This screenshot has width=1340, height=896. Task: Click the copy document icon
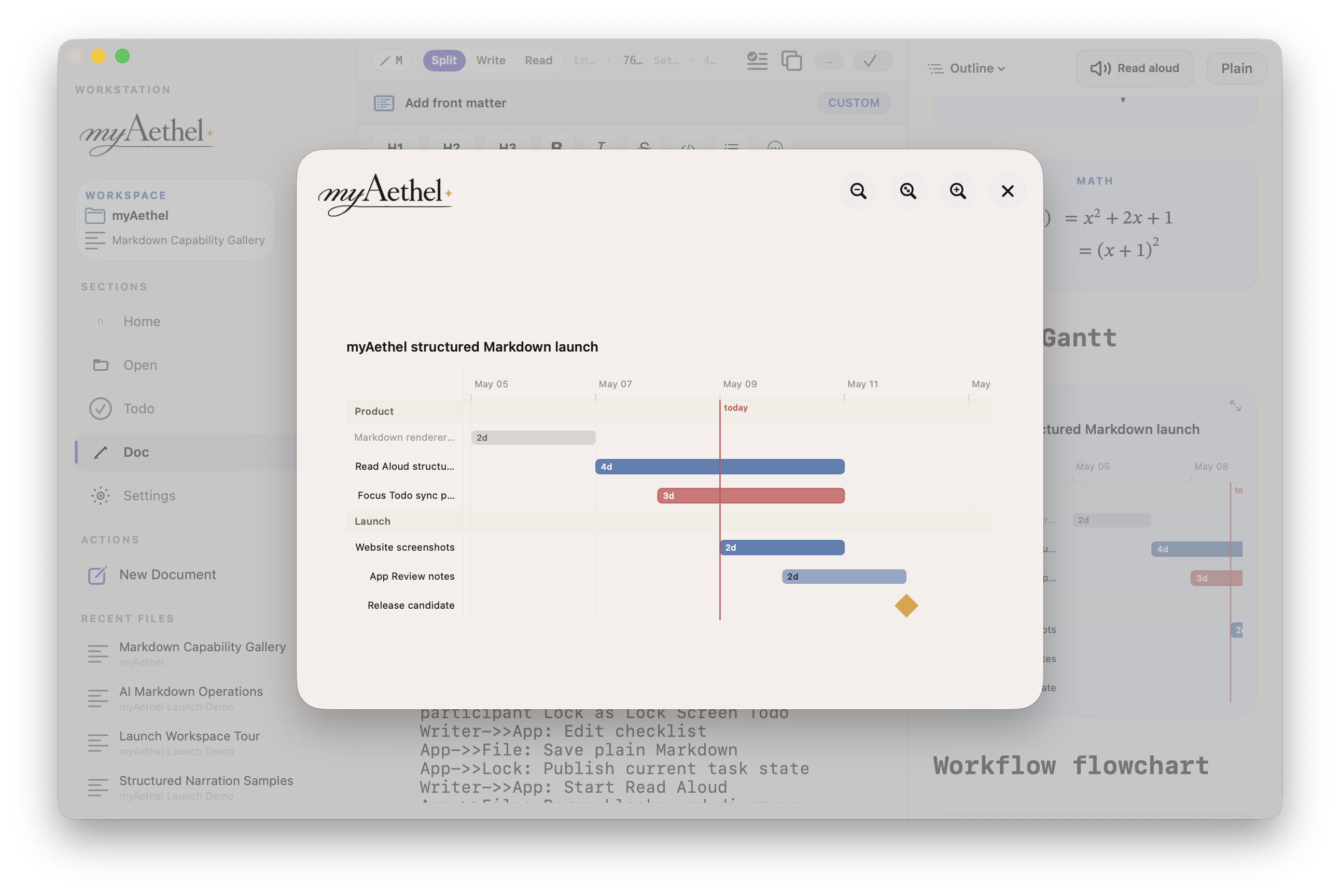791,60
